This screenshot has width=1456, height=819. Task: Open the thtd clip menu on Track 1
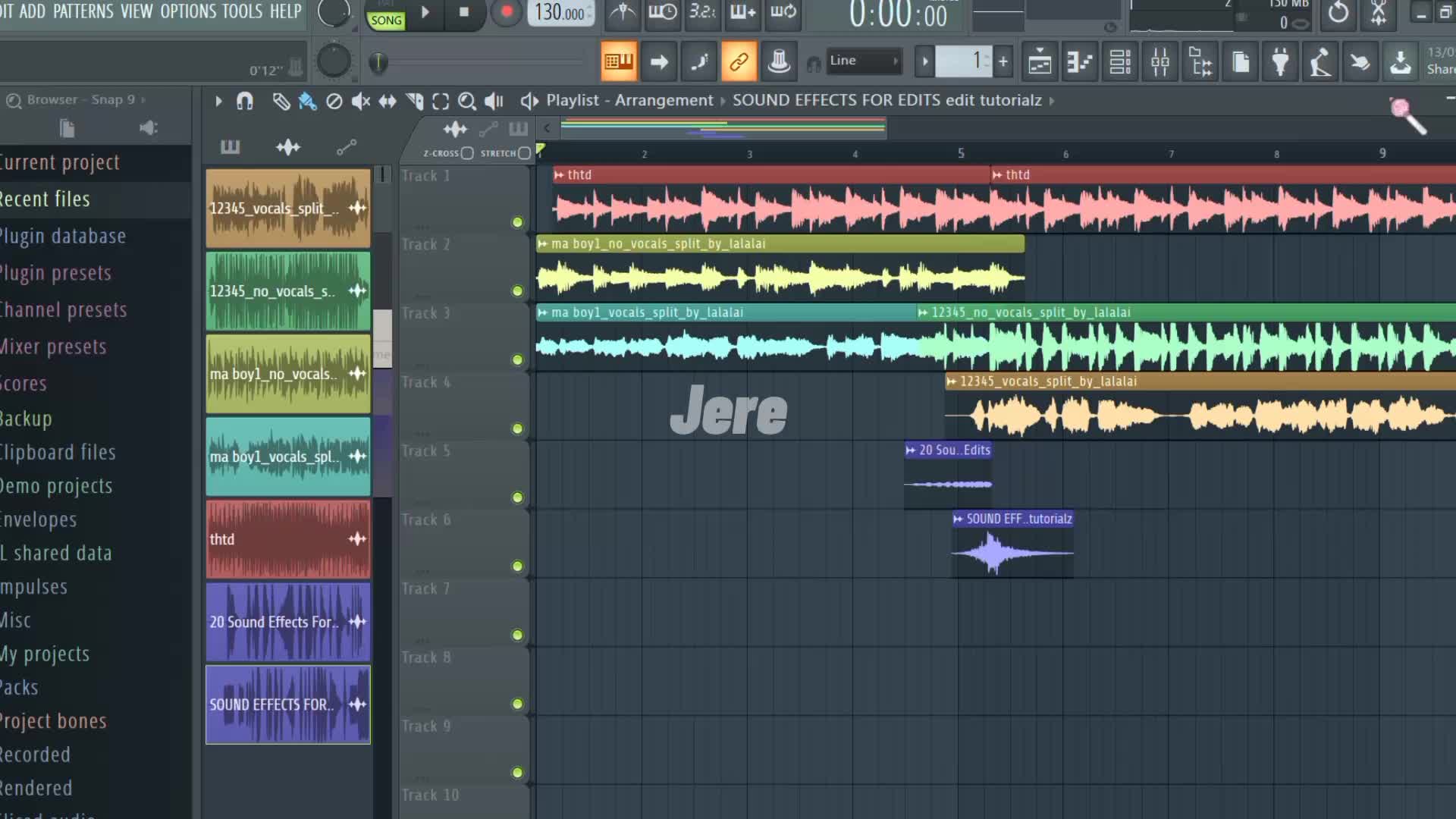point(559,175)
